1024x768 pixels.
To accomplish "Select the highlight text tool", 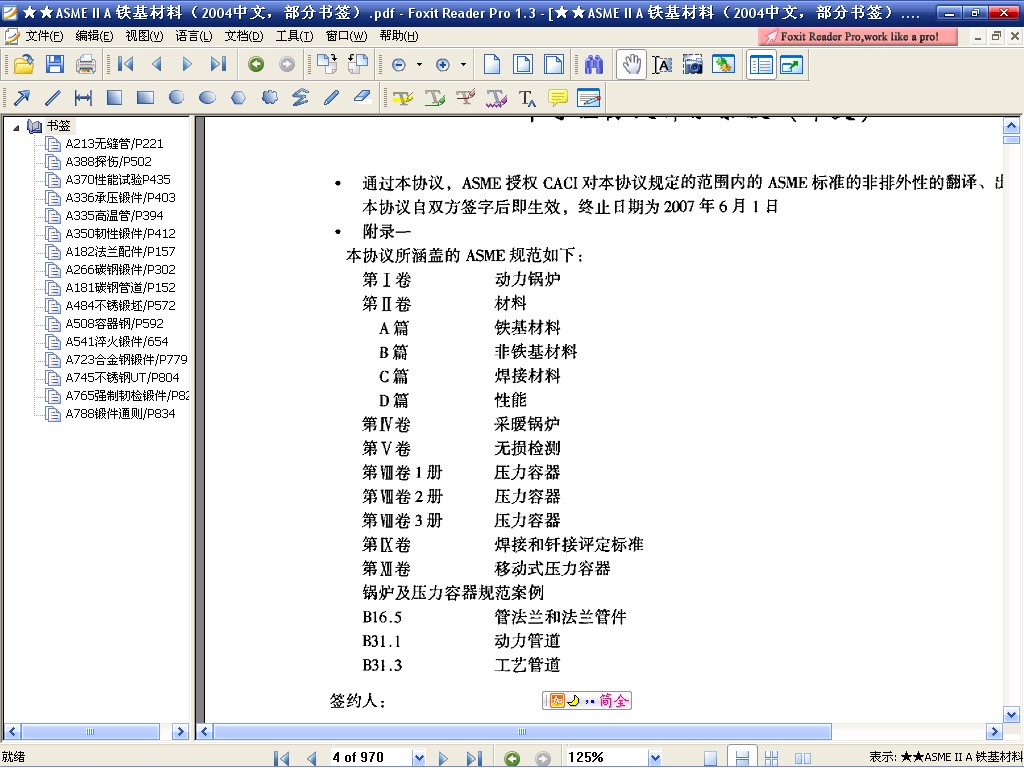I will (403, 98).
